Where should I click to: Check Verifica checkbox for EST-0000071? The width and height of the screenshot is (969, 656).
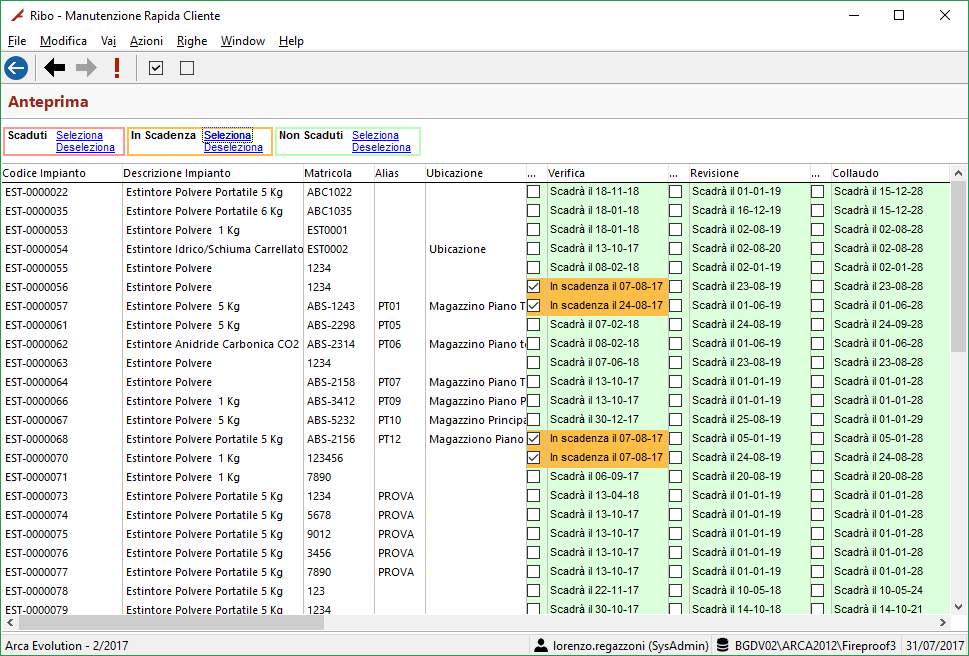coord(533,477)
